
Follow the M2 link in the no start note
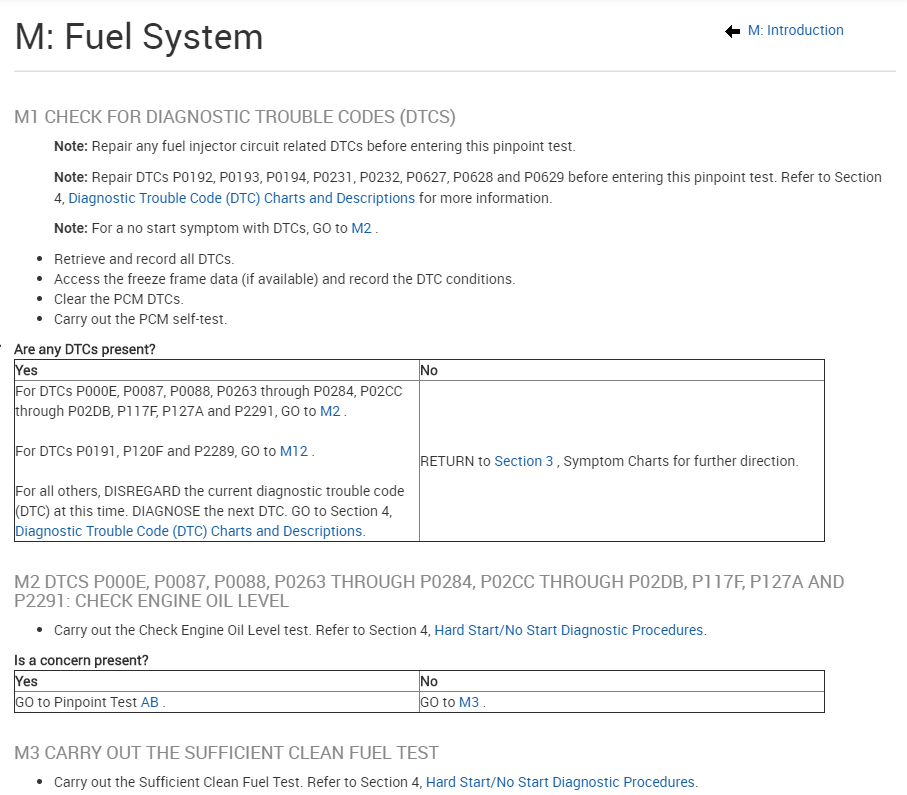pyautogui.click(x=361, y=228)
